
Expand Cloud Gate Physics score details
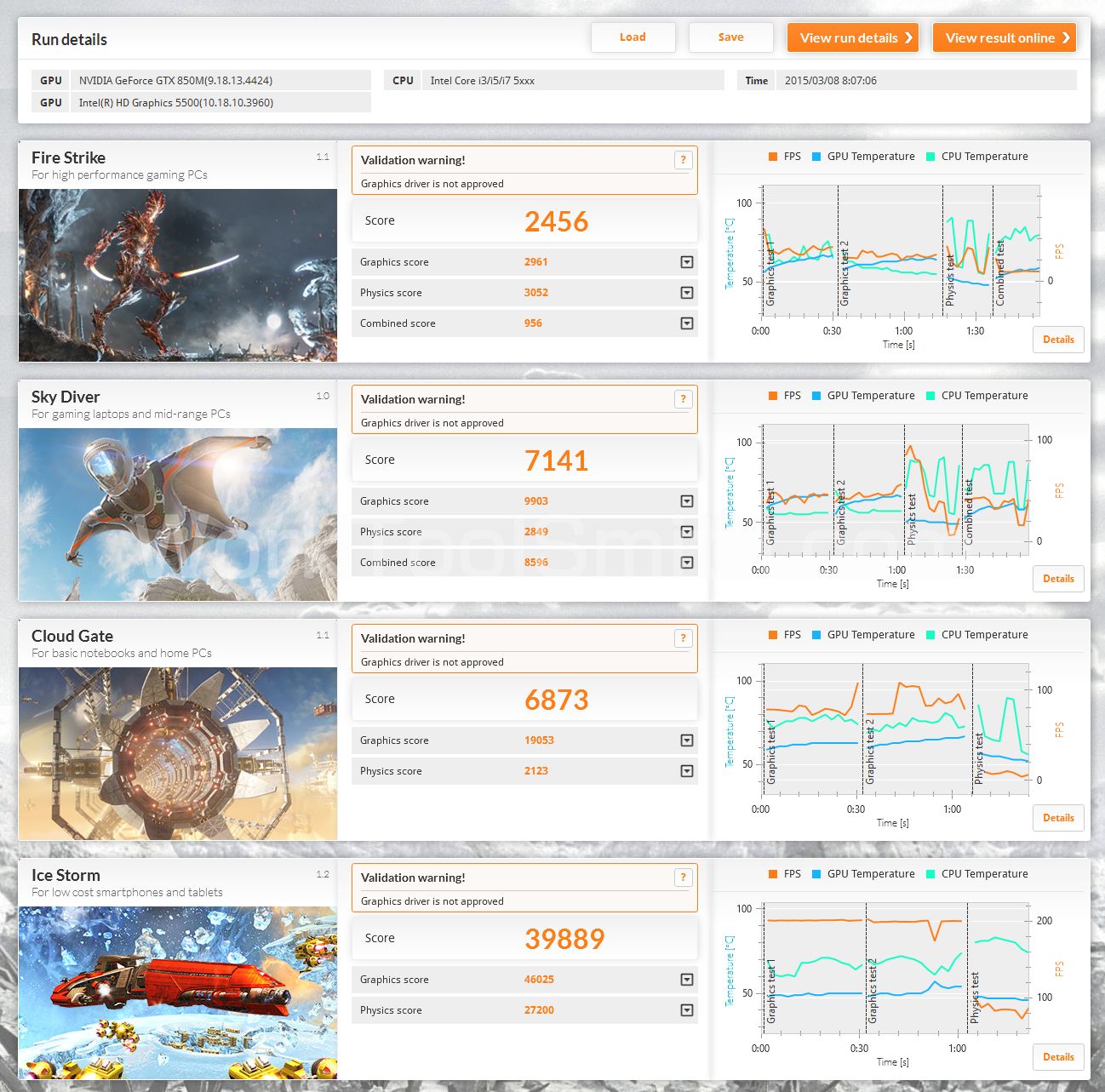point(687,771)
